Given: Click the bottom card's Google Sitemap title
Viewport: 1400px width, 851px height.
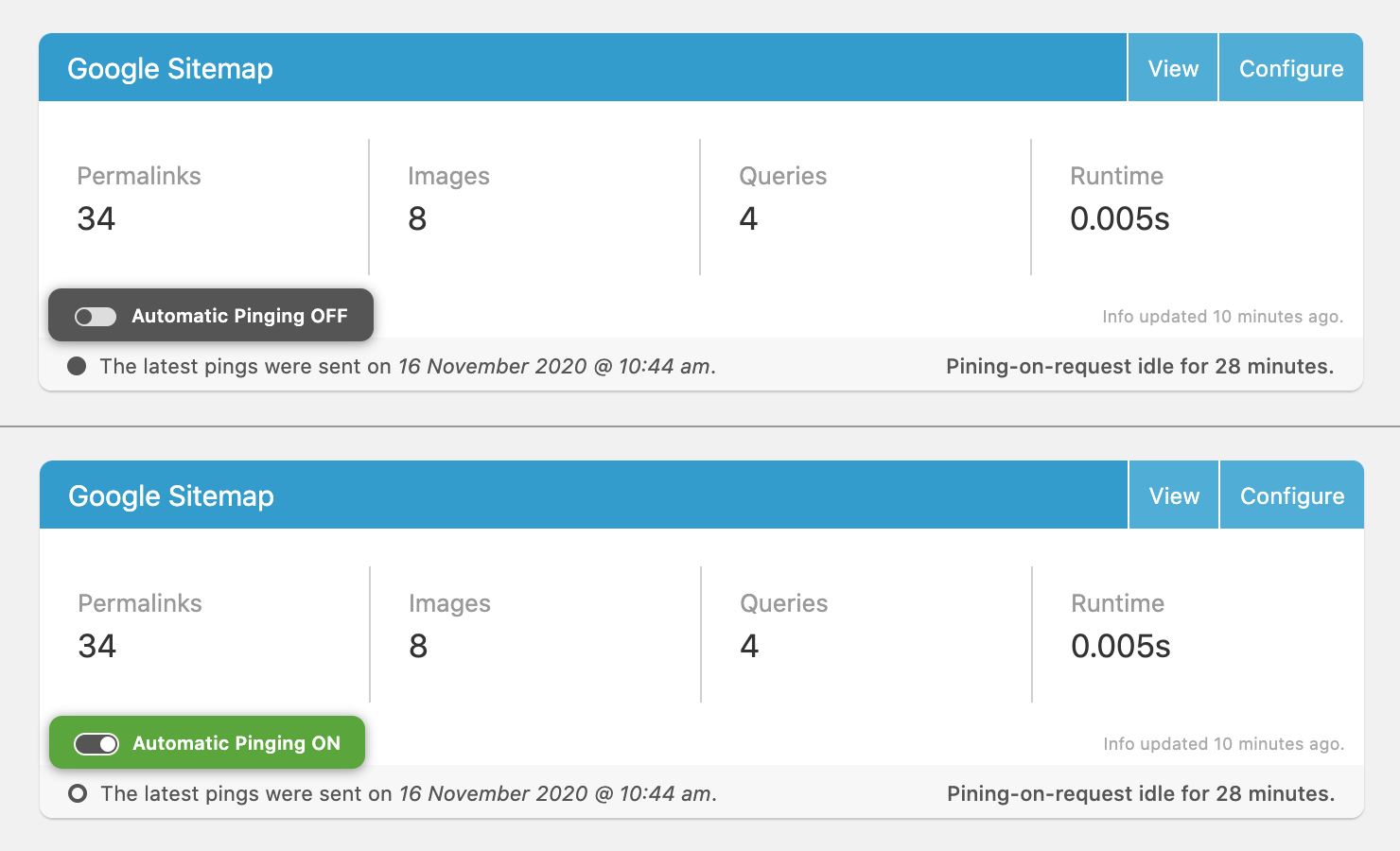Looking at the screenshot, I should pyautogui.click(x=171, y=496).
